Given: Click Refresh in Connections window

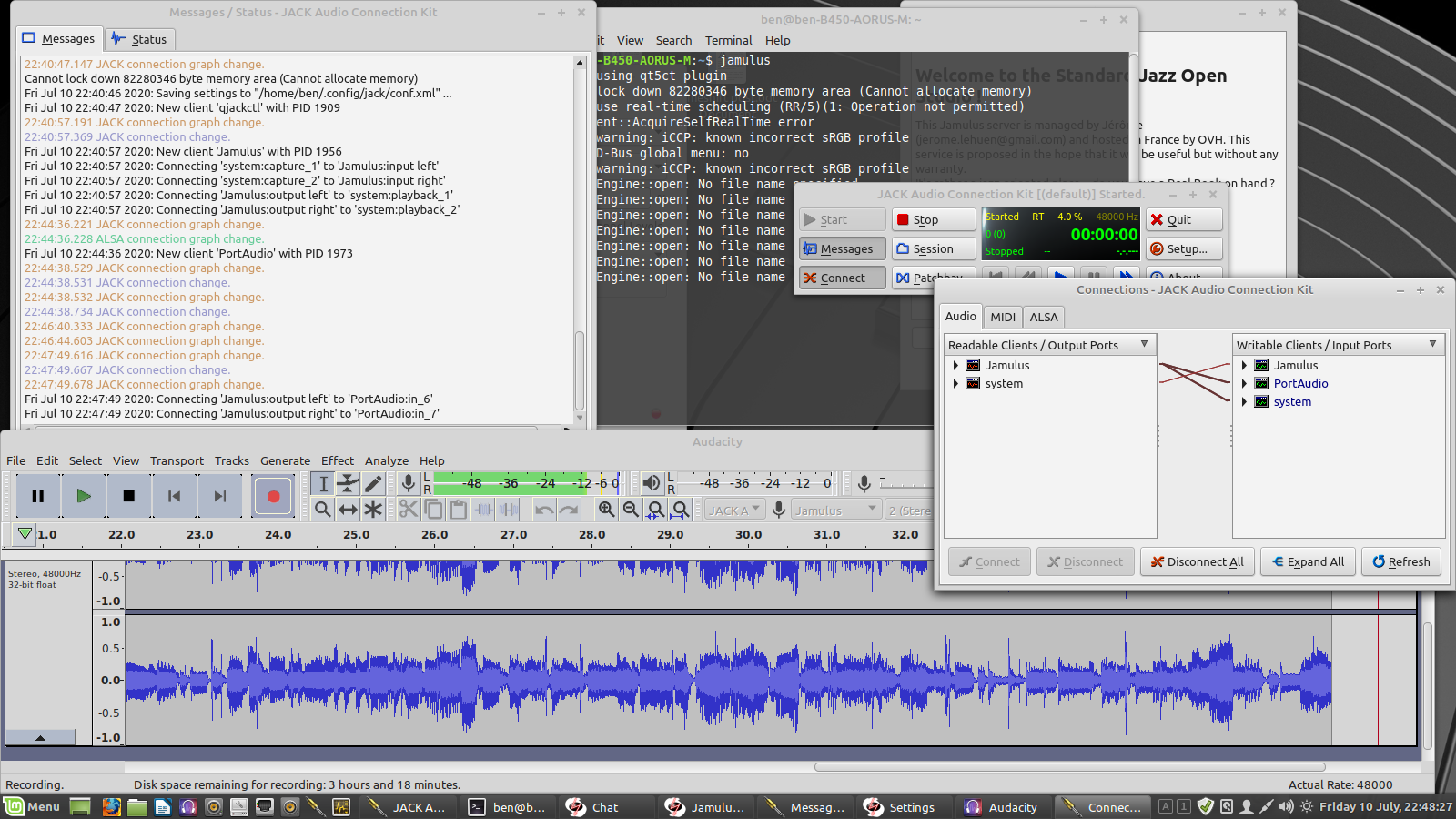Looking at the screenshot, I should [x=1401, y=561].
